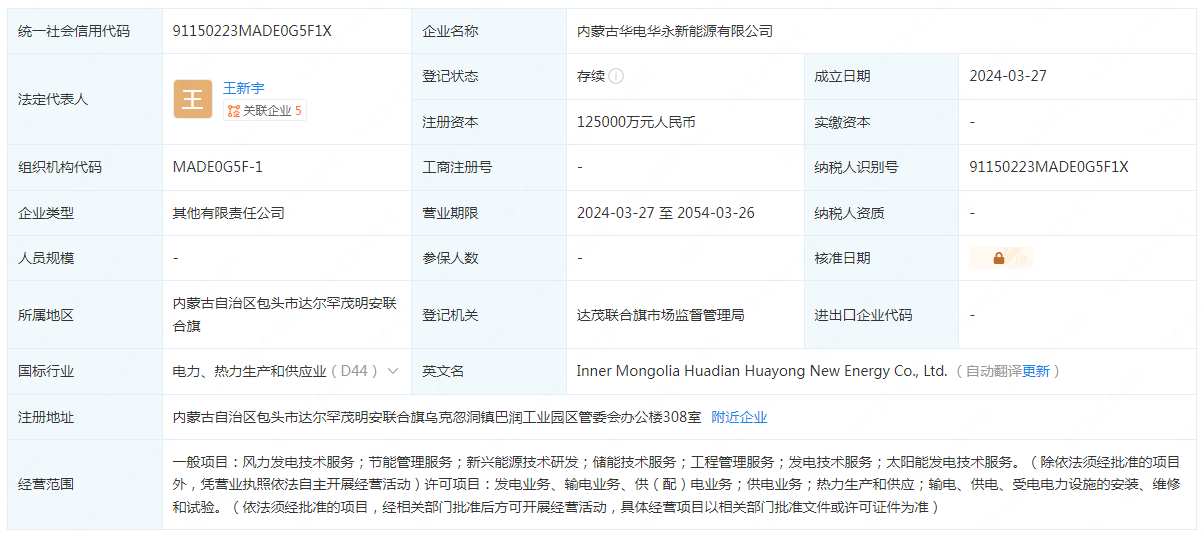
Task: Click the 参保人数 label cell
Action: 488,258
